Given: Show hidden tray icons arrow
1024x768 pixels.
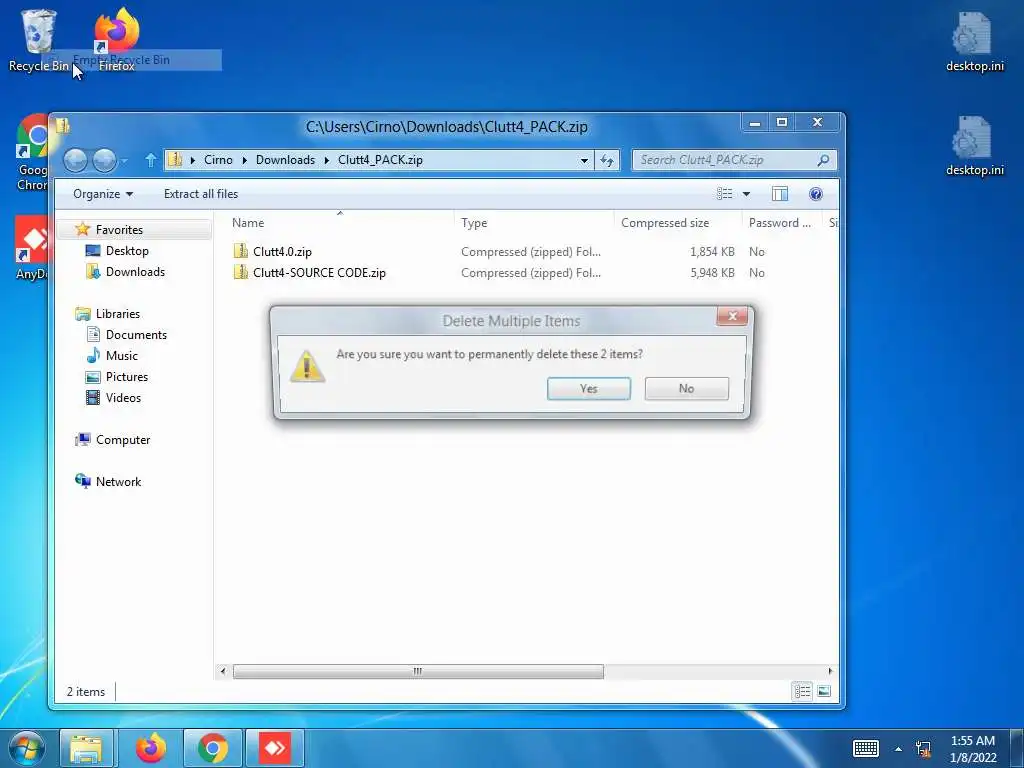Looking at the screenshot, I should (899, 749).
